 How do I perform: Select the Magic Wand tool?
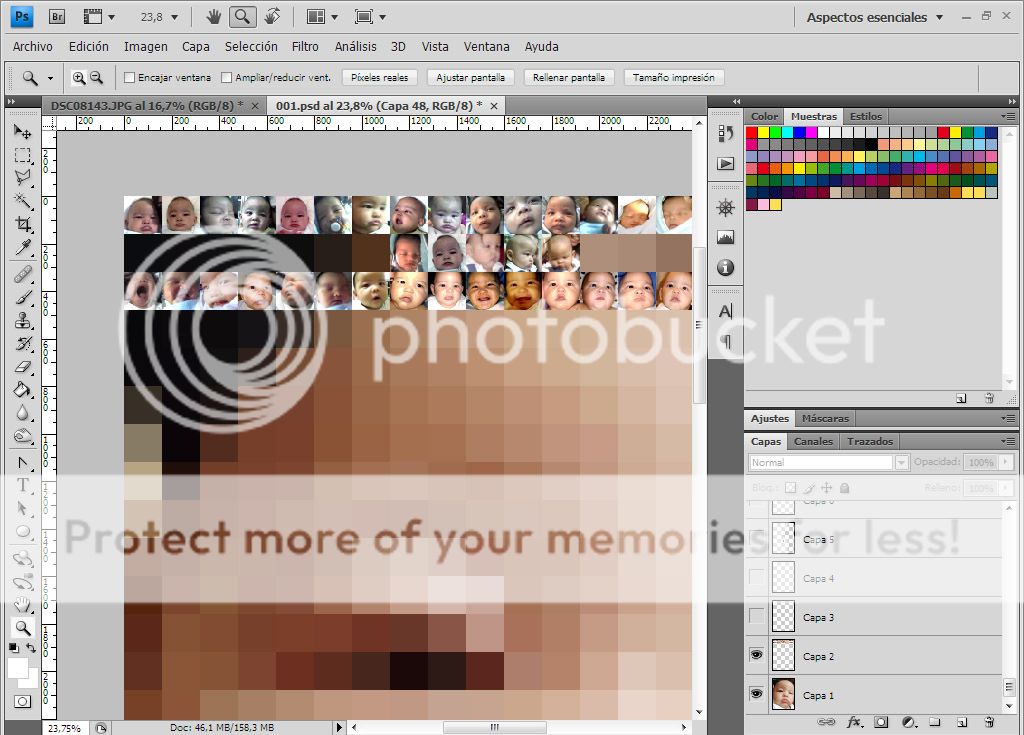[x=22, y=201]
